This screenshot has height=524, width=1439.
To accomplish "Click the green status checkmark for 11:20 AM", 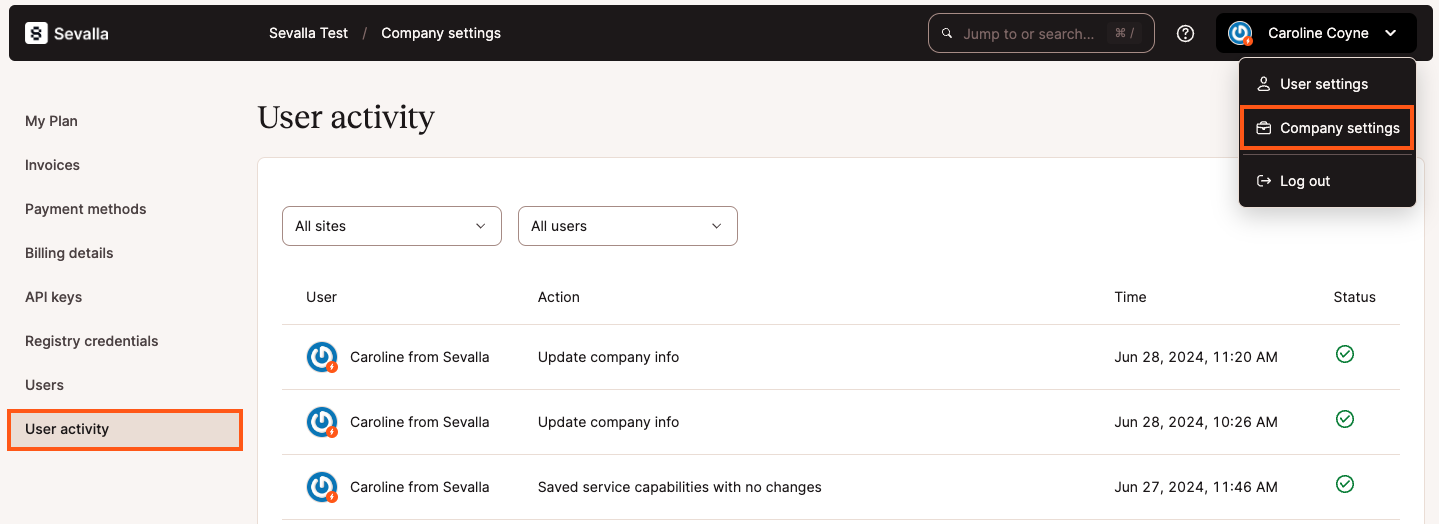I will (x=1345, y=354).
